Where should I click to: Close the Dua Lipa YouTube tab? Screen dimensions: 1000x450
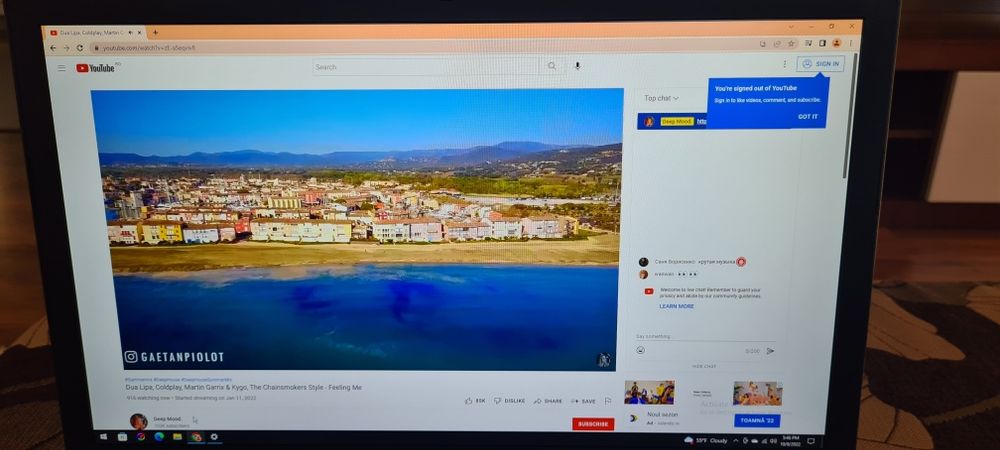click(140, 33)
